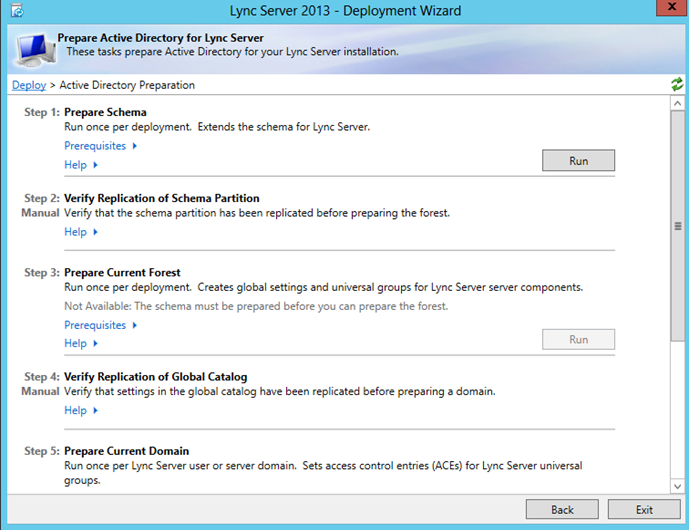Click the 'Active Directory Preparation' breadcrumb text
This screenshot has height=530, width=689.
[x=127, y=85]
